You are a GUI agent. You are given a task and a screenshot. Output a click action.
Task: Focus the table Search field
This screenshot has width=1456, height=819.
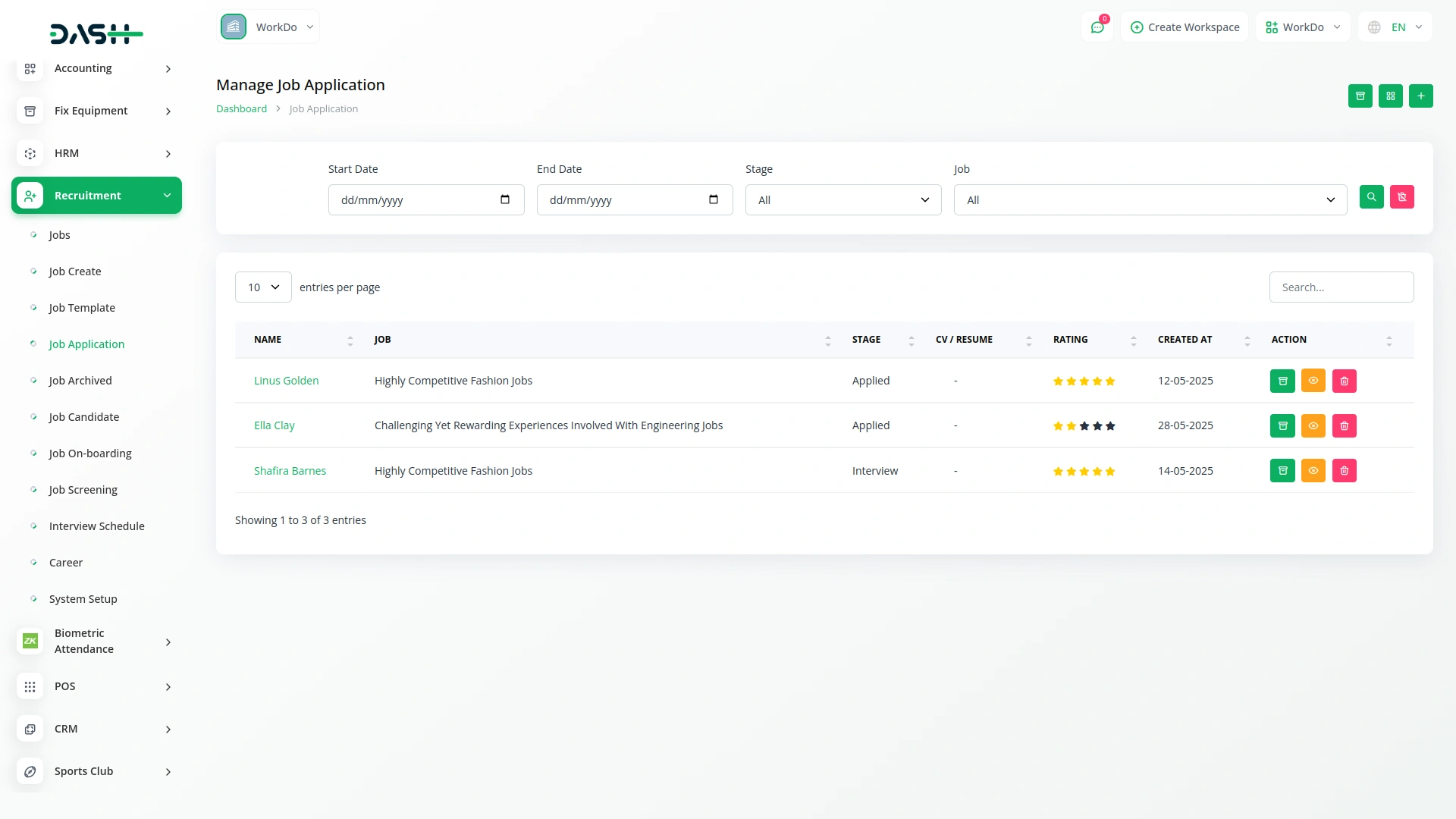click(1341, 287)
